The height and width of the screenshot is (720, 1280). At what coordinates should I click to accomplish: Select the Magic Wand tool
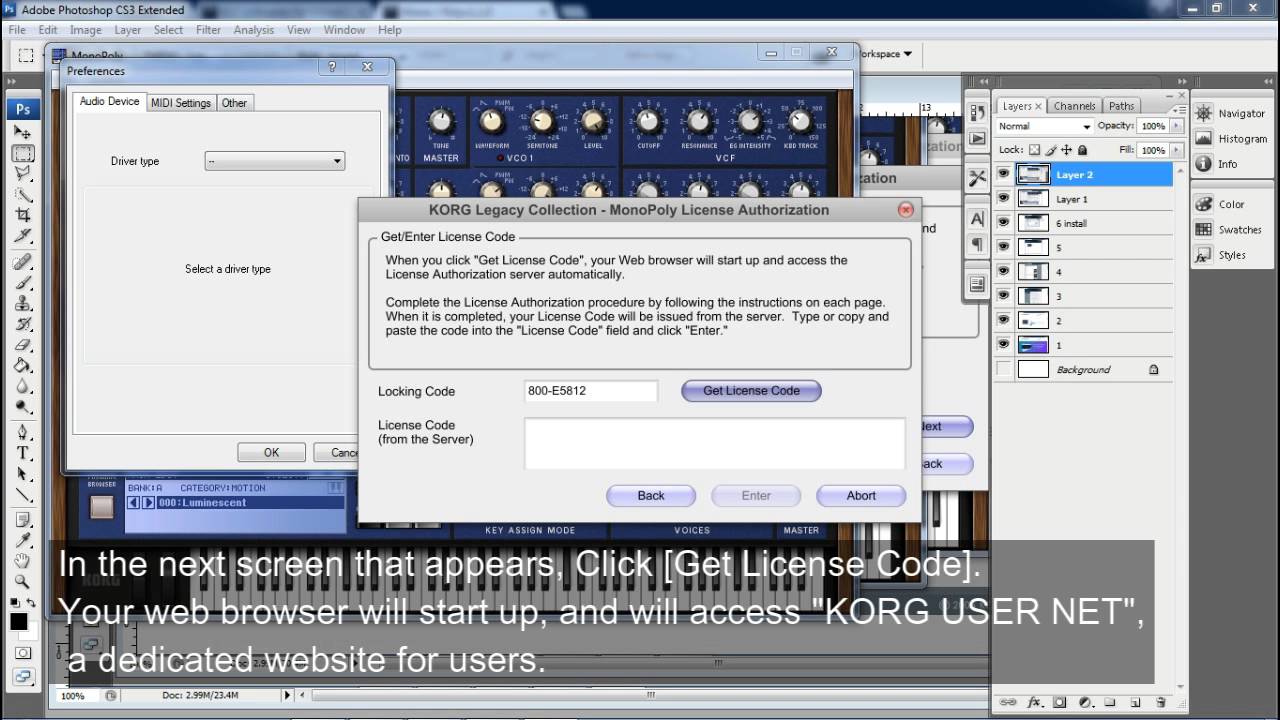[23, 194]
